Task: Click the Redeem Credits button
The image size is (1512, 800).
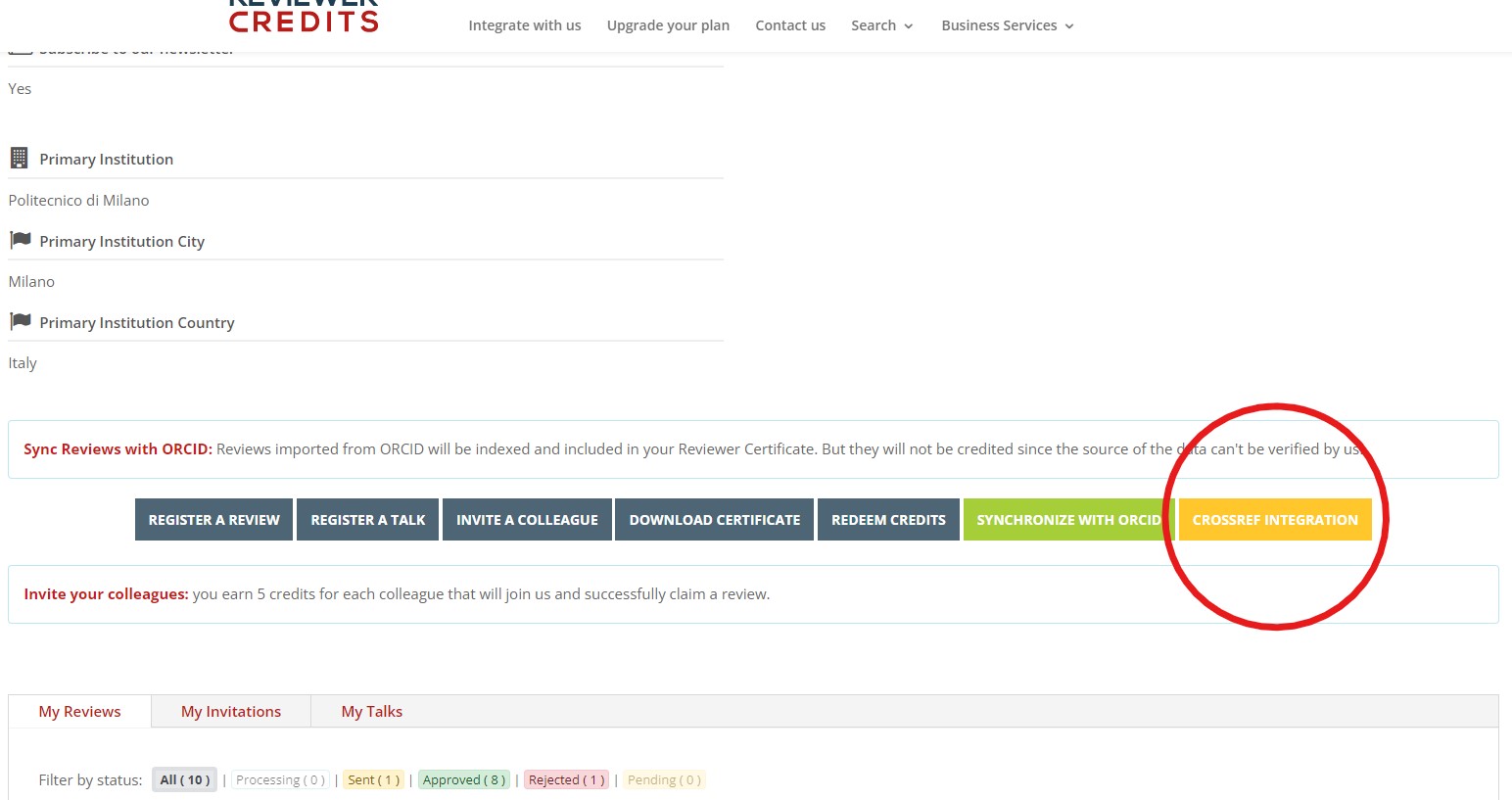Action: point(888,520)
